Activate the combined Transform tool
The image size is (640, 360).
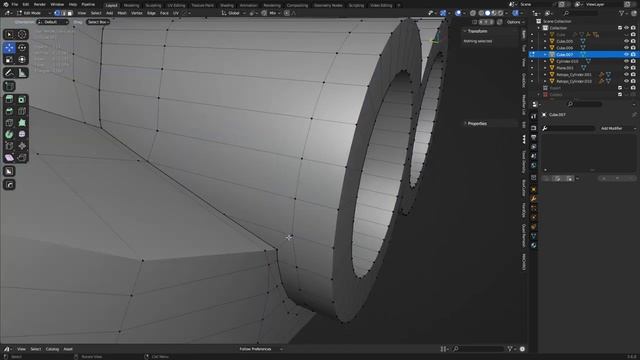pos(22,60)
